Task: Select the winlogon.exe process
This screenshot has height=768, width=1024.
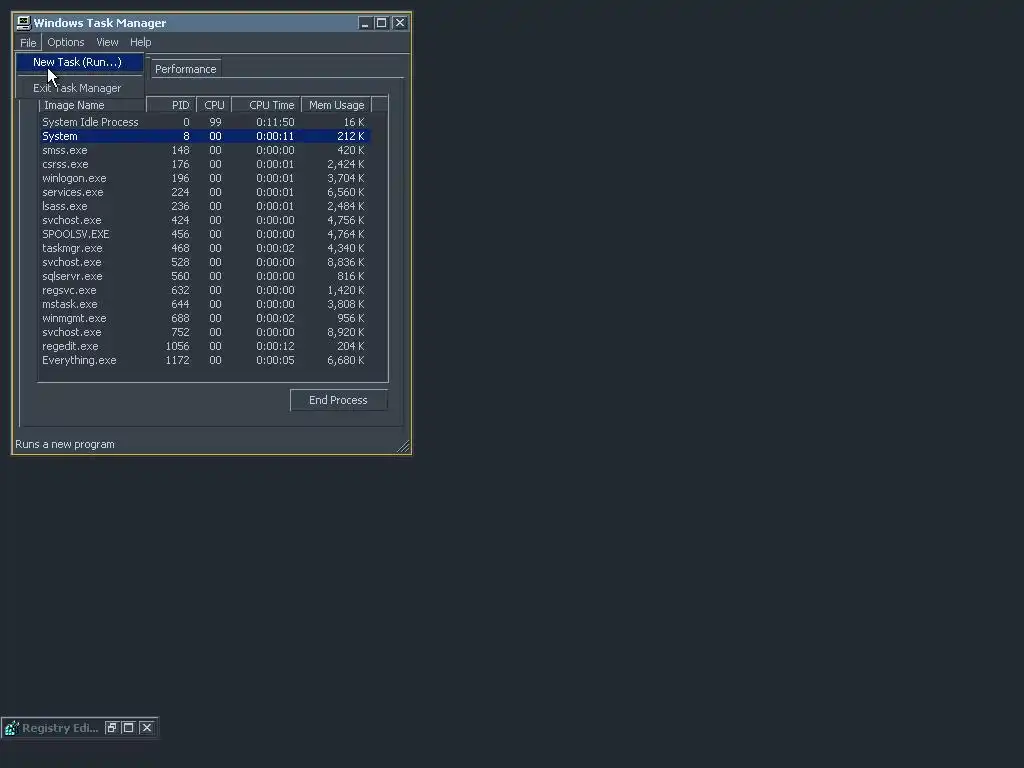Action: click(205, 178)
